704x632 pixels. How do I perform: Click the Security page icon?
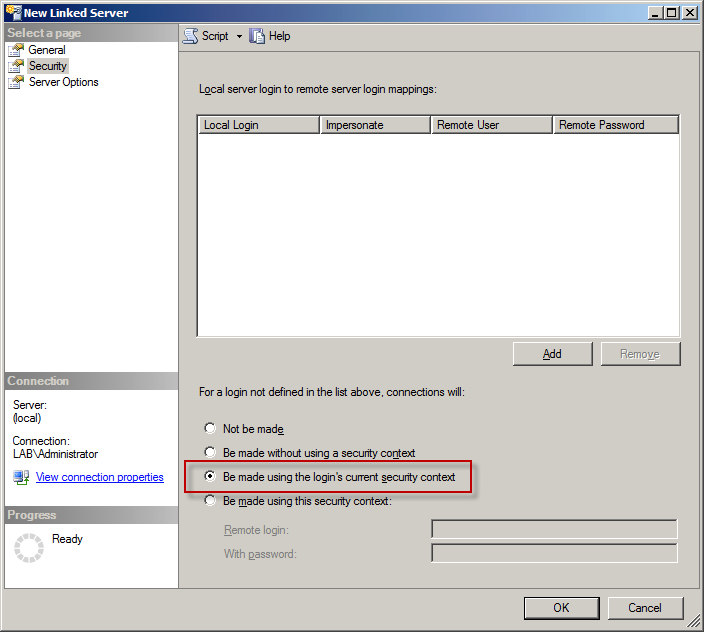(16, 66)
